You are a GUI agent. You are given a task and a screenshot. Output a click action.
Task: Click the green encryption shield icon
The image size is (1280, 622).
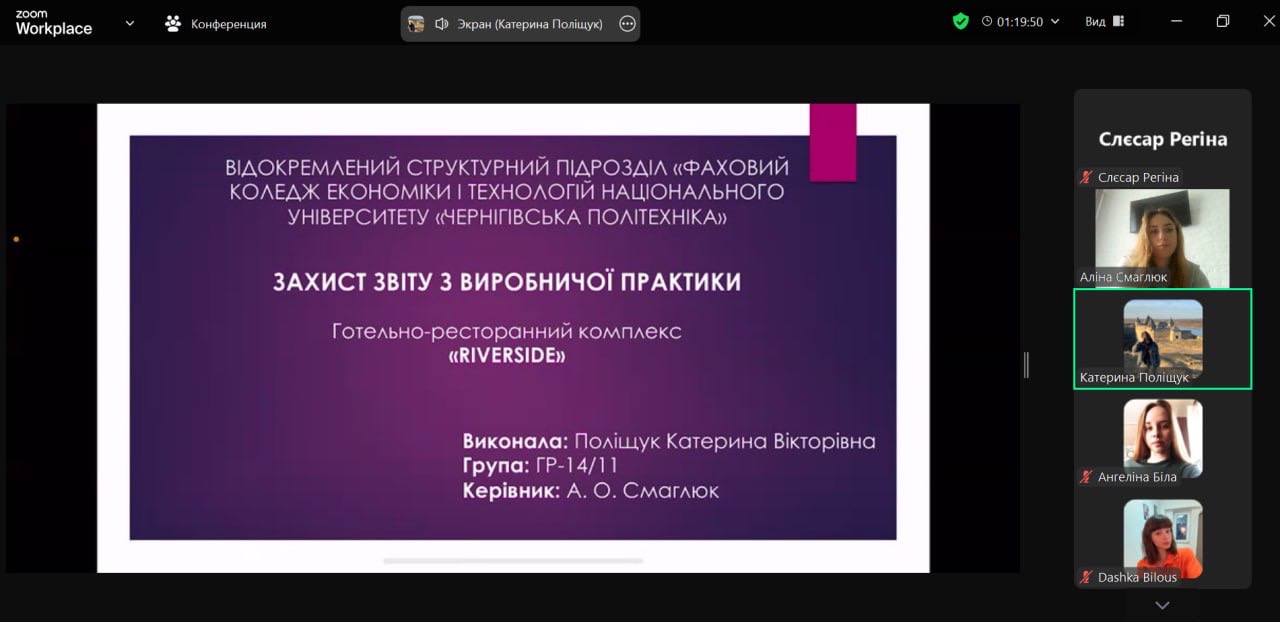[961, 21]
